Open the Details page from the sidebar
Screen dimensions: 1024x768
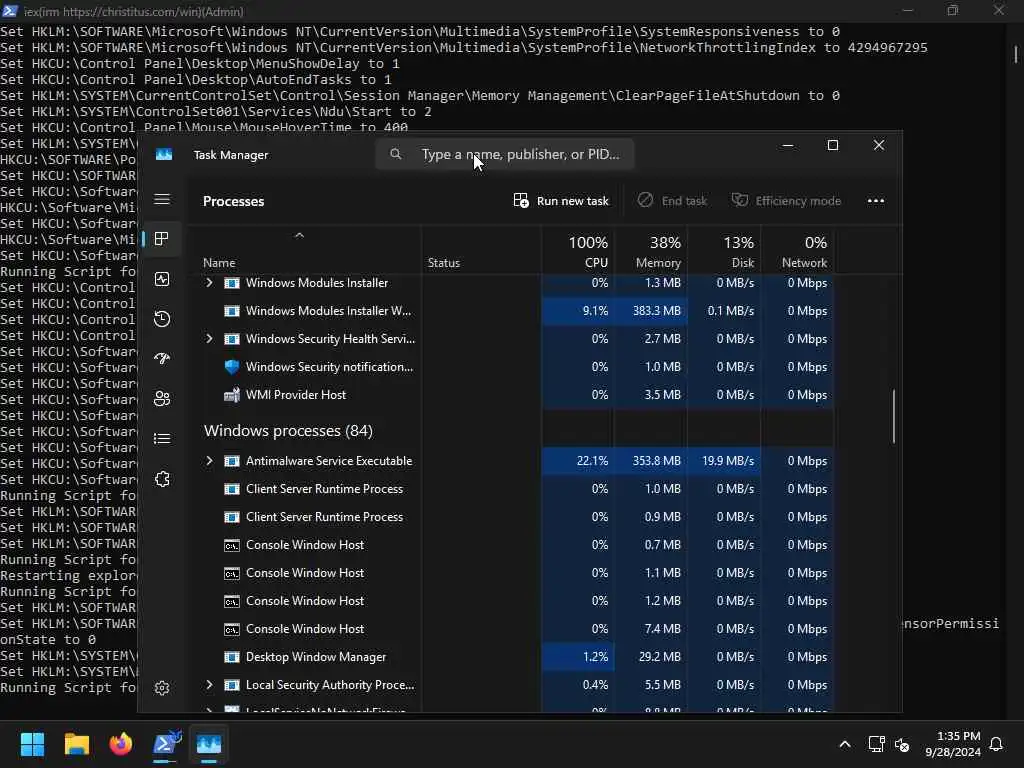click(x=162, y=438)
